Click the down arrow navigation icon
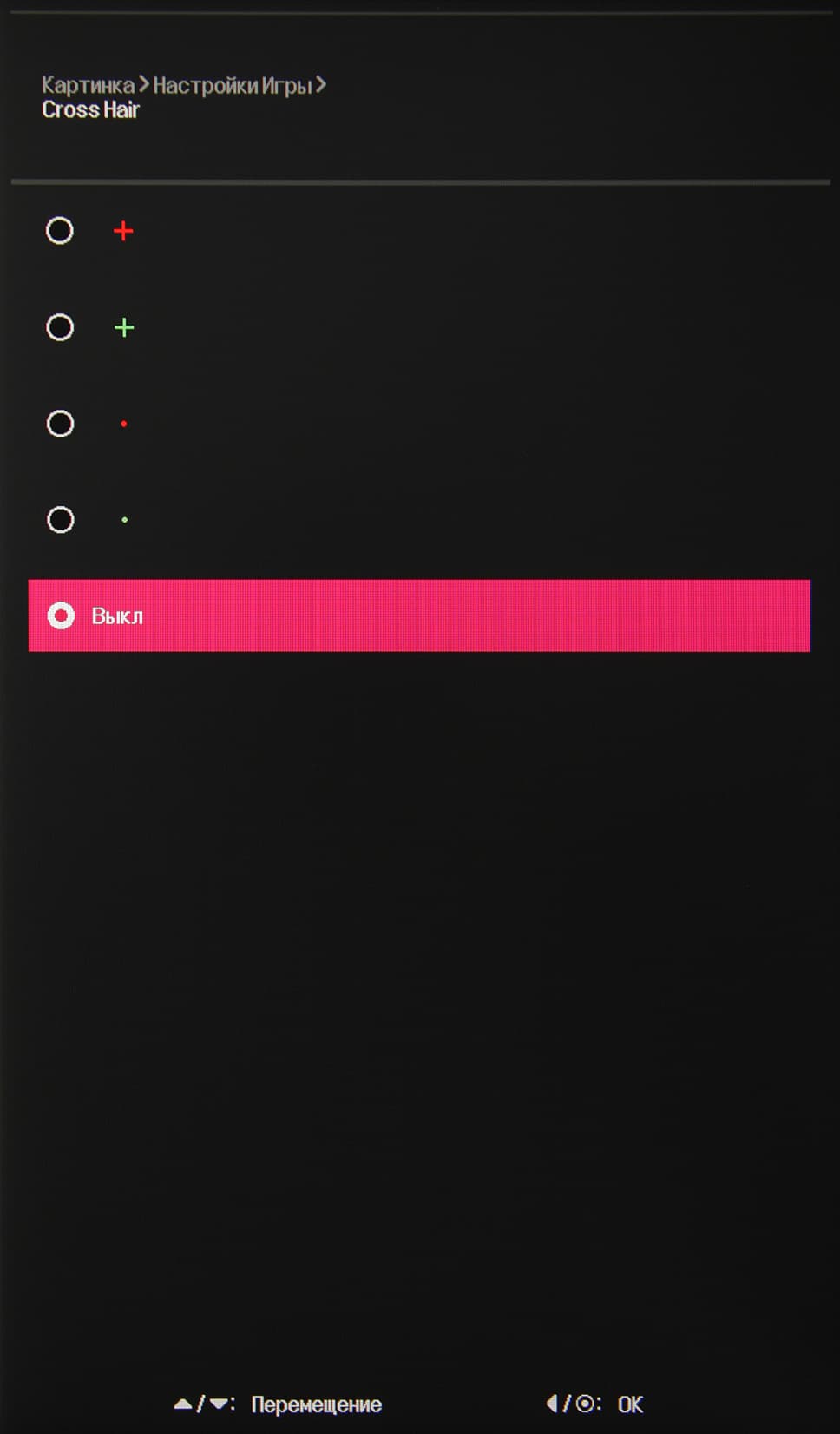Image resolution: width=840 pixels, height=1434 pixels. point(219,1404)
